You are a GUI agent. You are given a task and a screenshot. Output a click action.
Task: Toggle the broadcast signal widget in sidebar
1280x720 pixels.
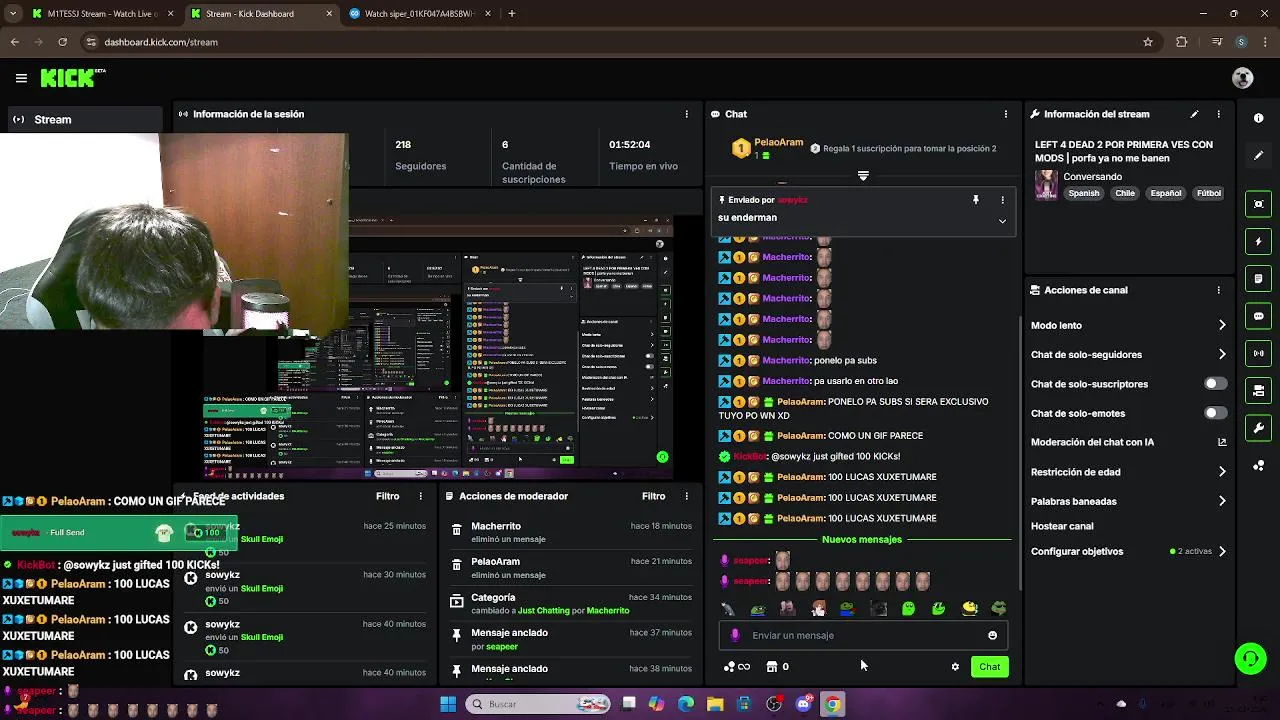tap(1259, 353)
